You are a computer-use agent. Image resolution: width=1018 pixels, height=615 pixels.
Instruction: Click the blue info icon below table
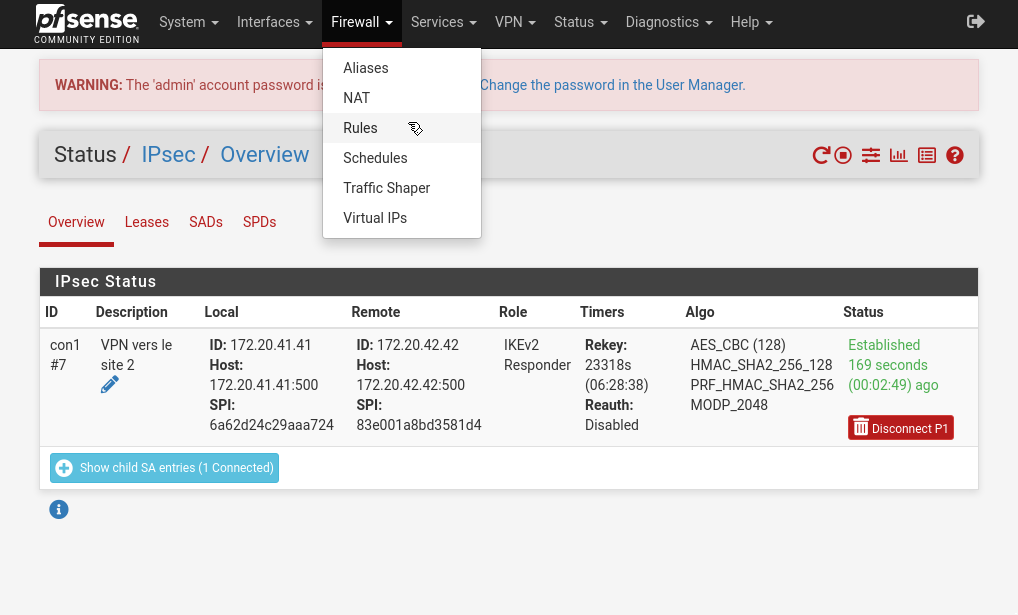coord(59,510)
